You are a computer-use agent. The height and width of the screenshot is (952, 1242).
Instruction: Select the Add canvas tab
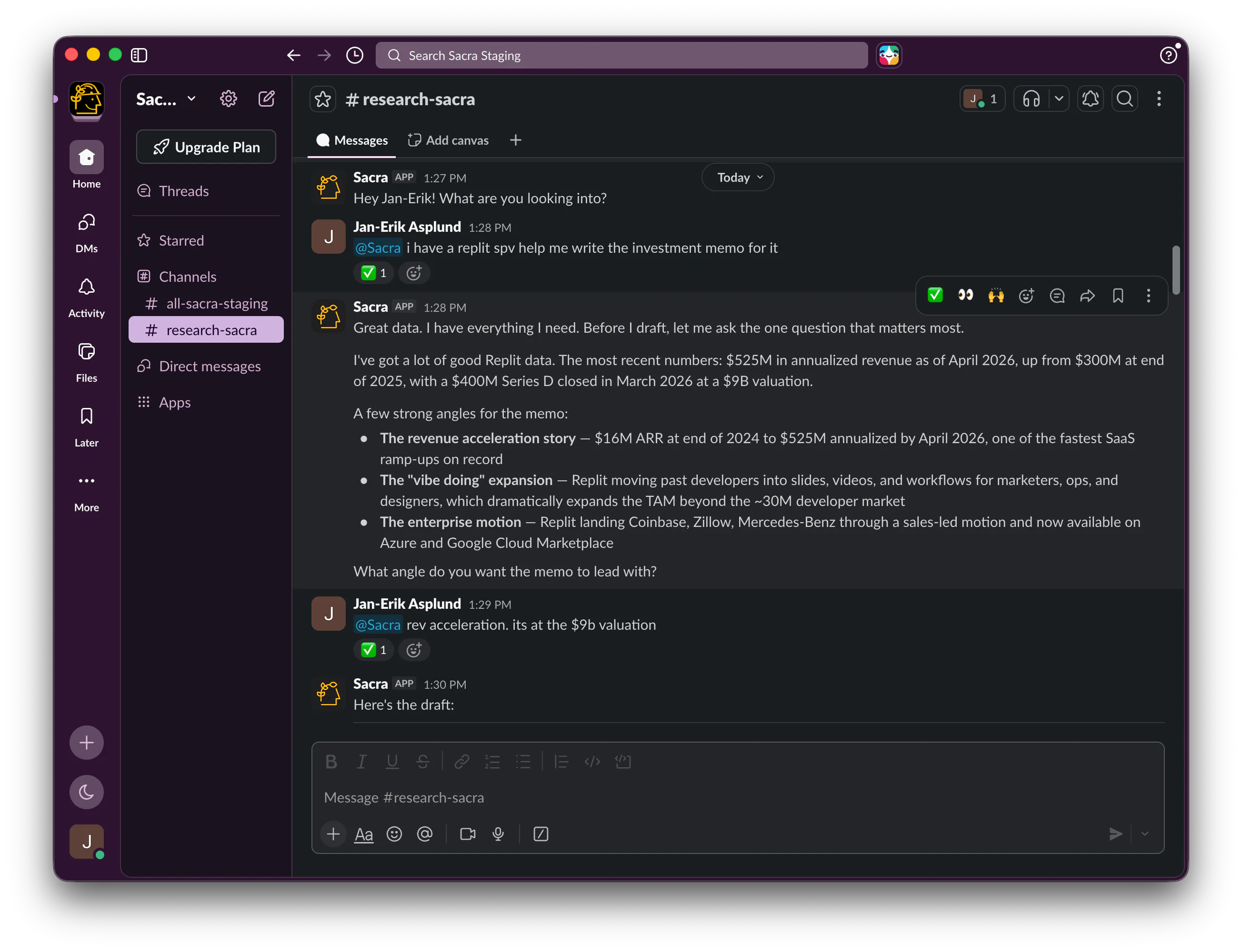coord(449,140)
